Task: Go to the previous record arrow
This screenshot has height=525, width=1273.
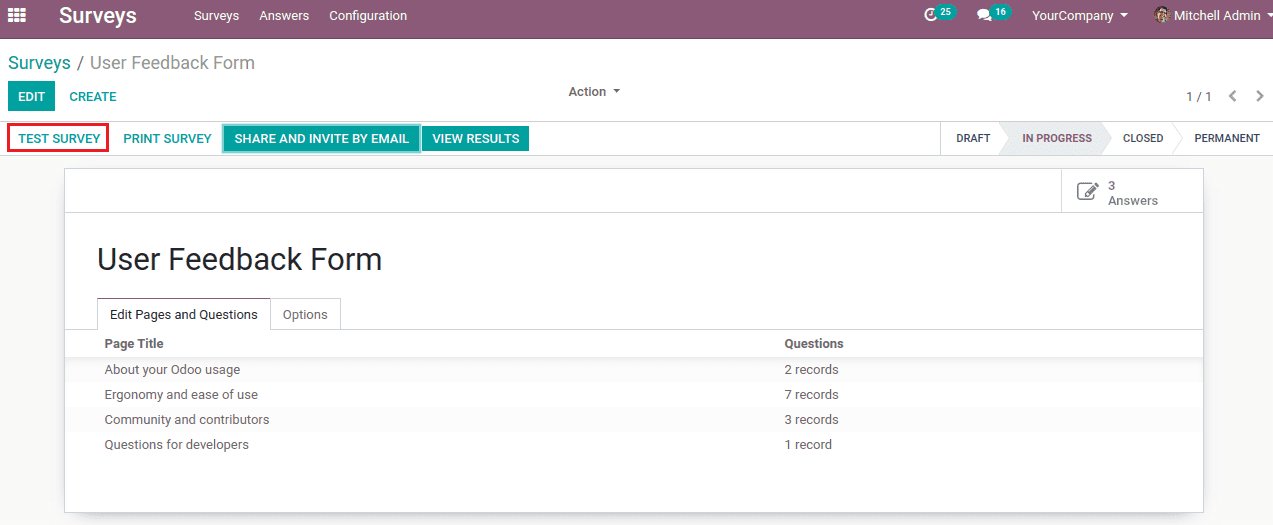Action: [1233, 97]
